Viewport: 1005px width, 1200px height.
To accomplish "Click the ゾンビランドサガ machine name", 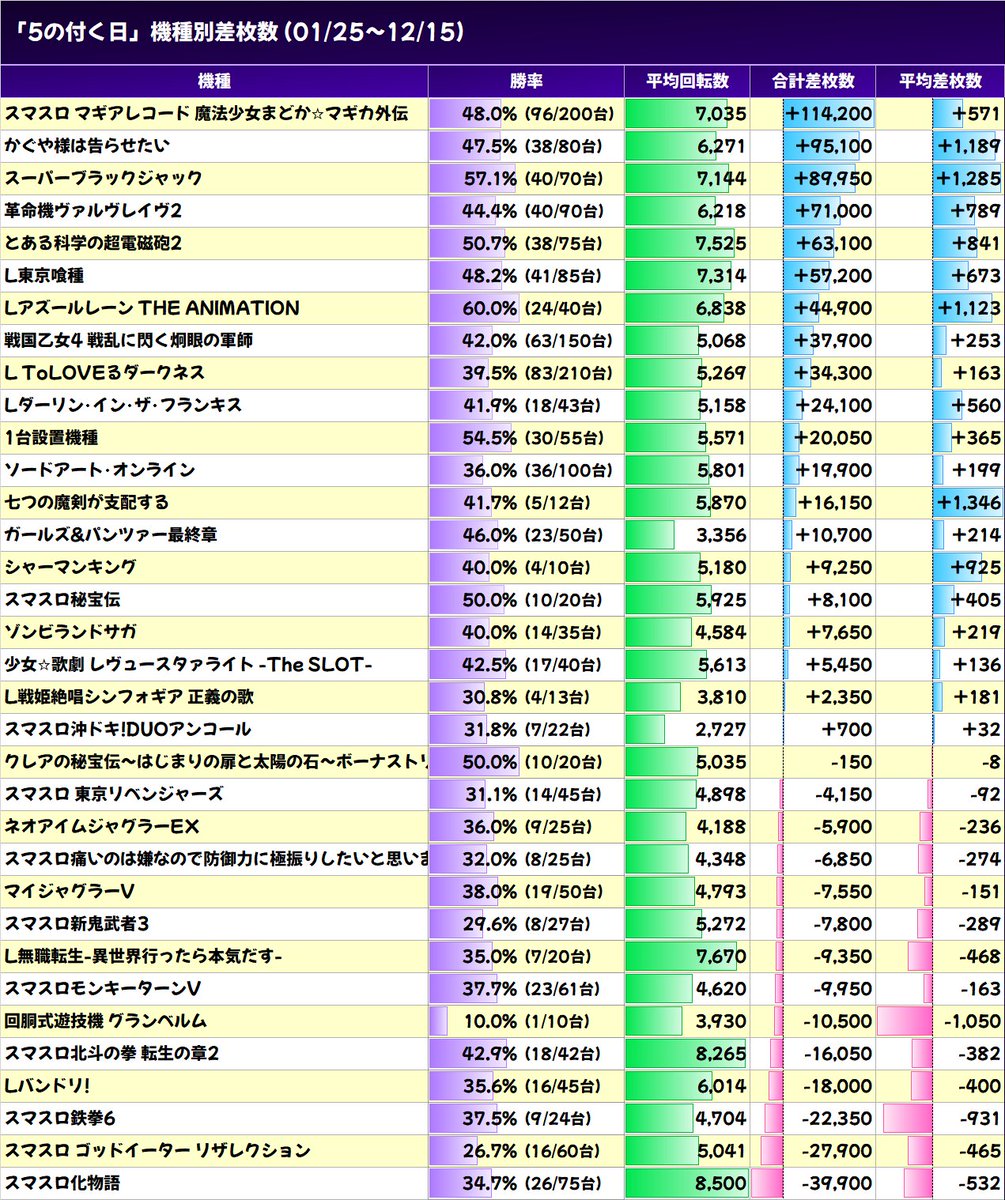I will (x=70, y=632).
